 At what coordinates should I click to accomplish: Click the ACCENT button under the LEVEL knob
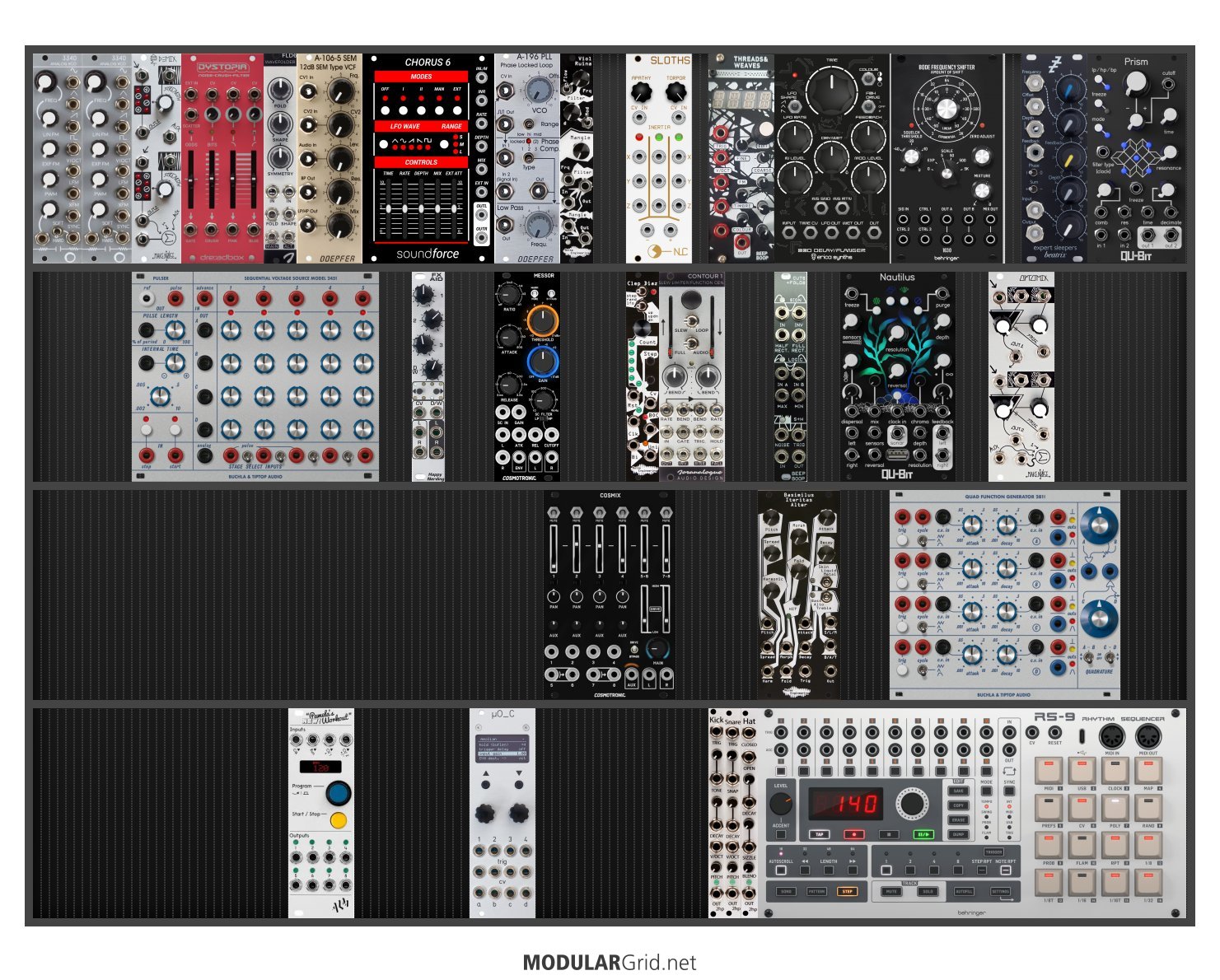pyautogui.click(x=781, y=835)
